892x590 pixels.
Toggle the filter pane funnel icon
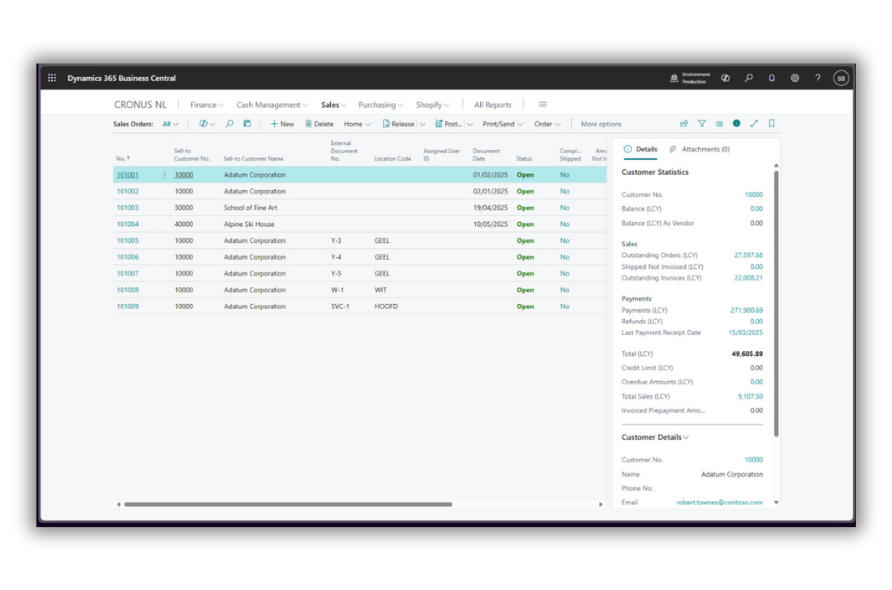coord(701,123)
